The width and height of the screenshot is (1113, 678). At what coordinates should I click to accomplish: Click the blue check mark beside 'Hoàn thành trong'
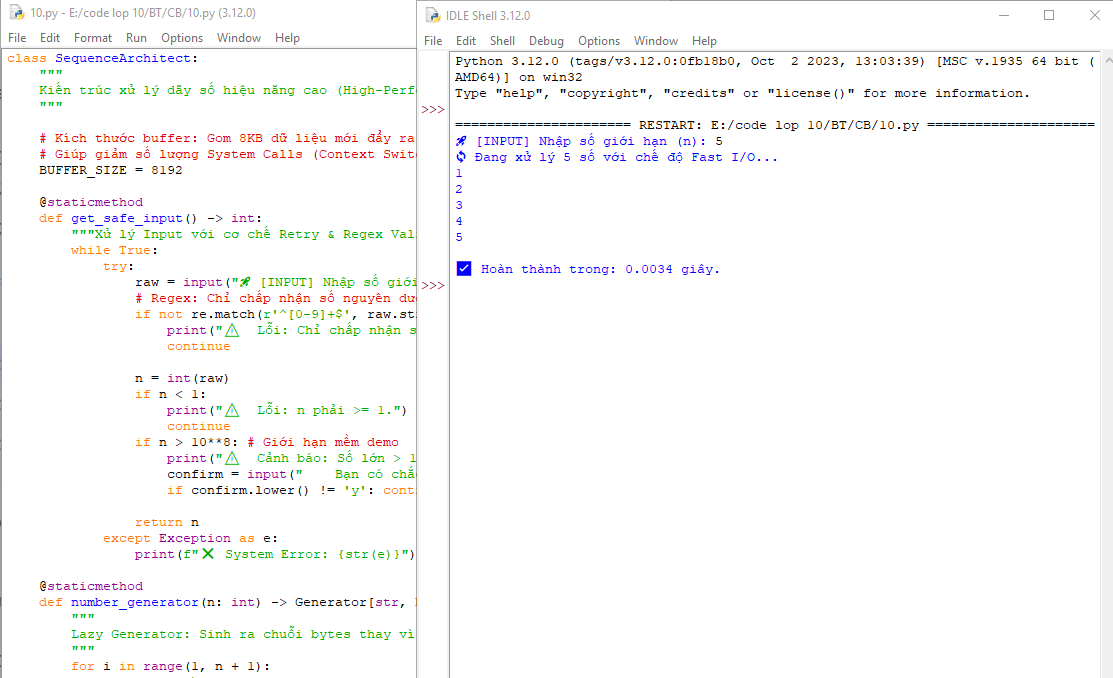tap(464, 269)
